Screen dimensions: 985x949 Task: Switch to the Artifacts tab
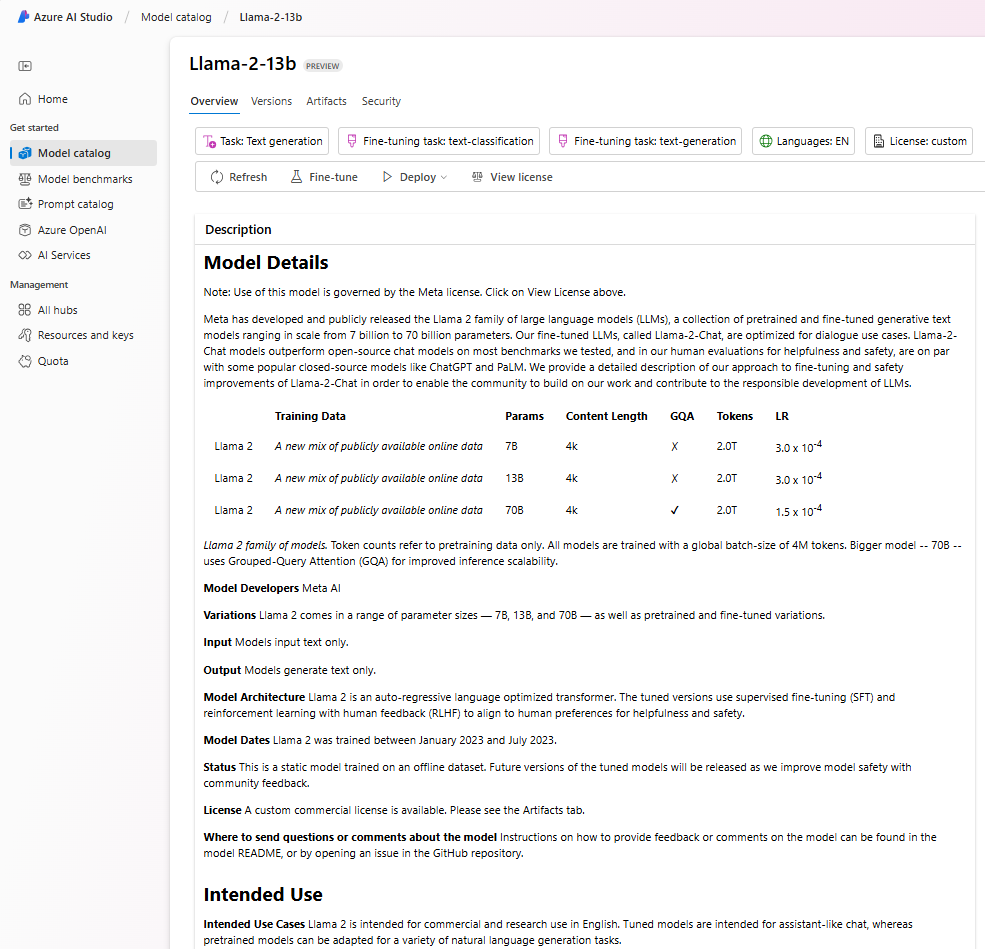(326, 101)
